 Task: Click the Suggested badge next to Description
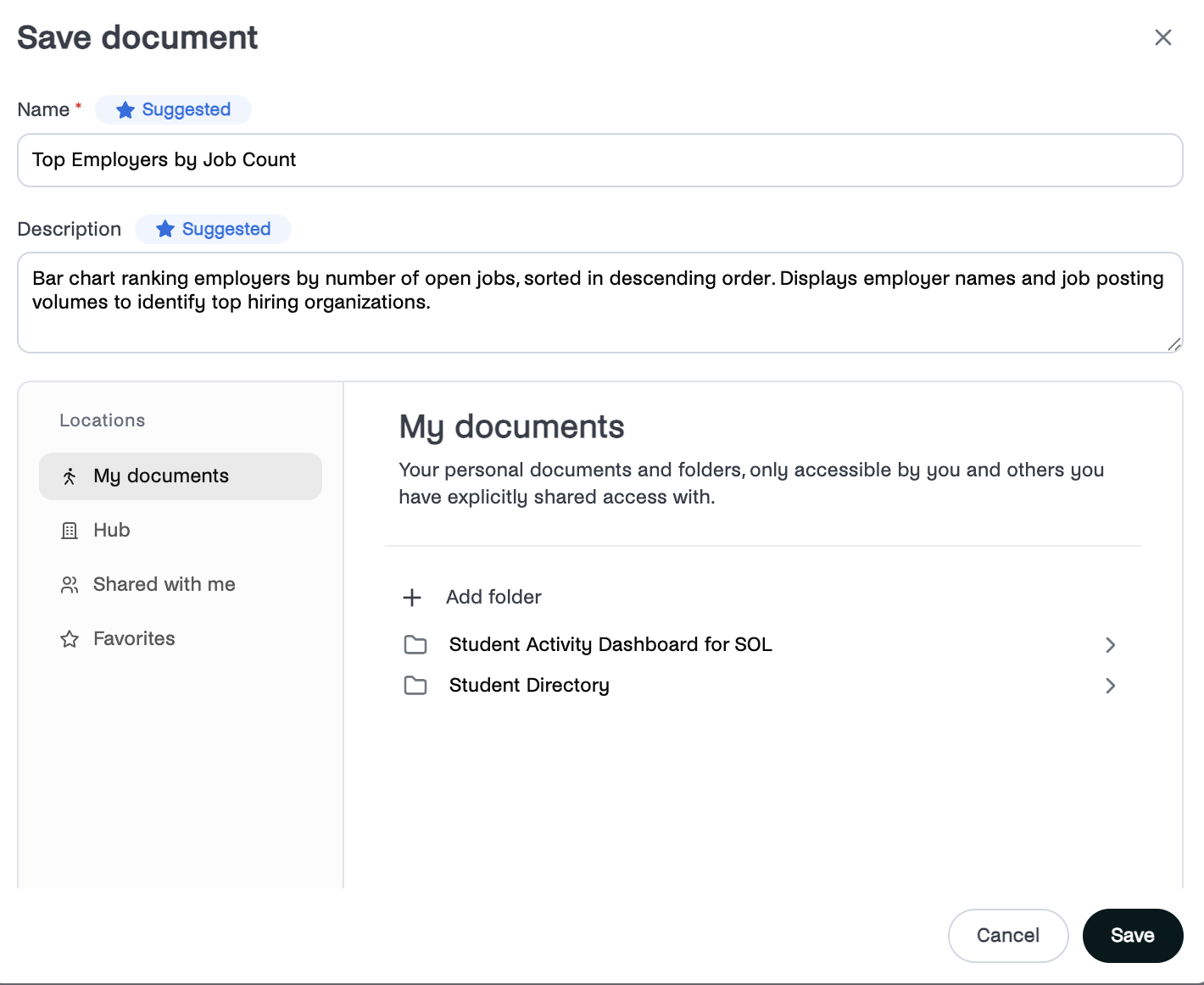click(x=213, y=229)
